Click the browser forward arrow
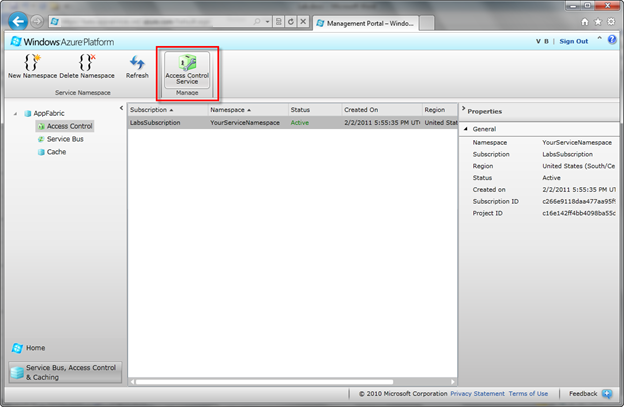624x407 pixels. 37,21
